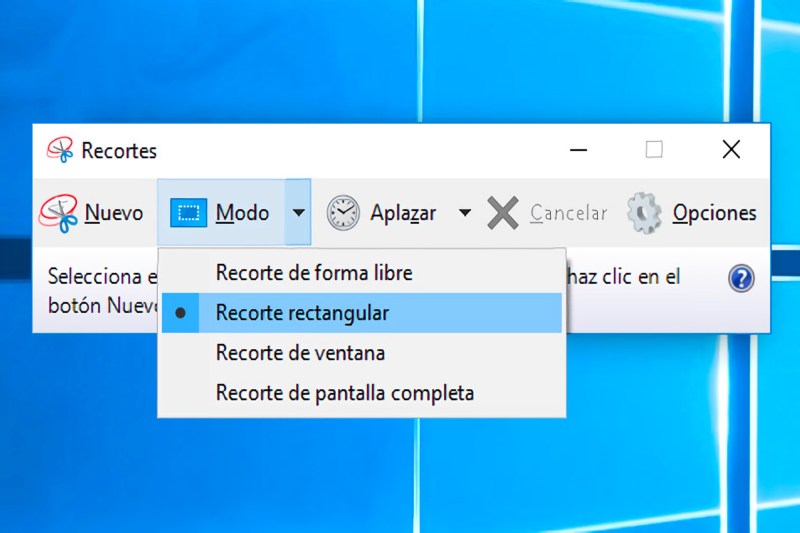Click the Modo label text
The image size is (800, 533).
tap(242, 213)
